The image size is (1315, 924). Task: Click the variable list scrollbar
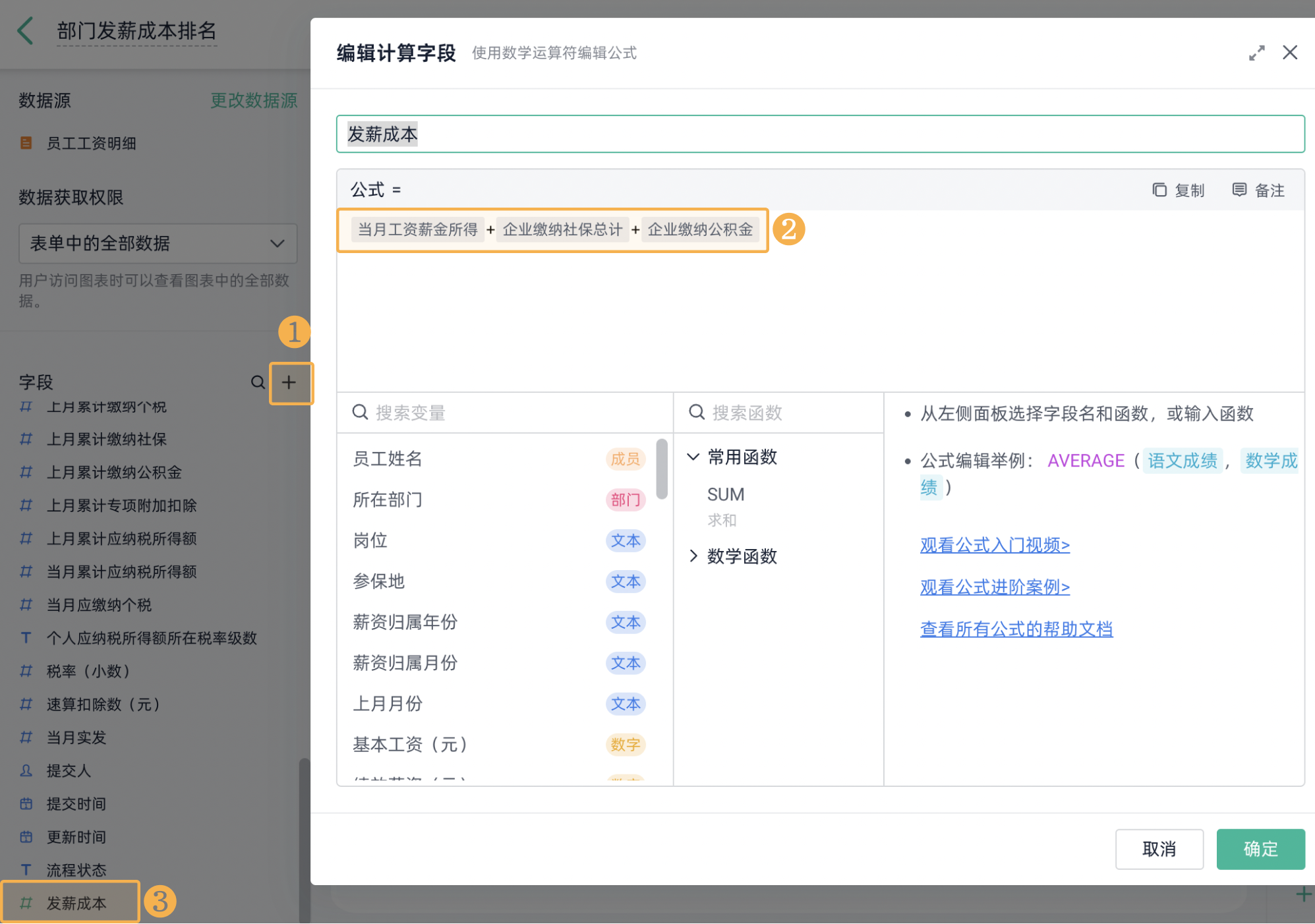pyautogui.click(x=662, y=469)
